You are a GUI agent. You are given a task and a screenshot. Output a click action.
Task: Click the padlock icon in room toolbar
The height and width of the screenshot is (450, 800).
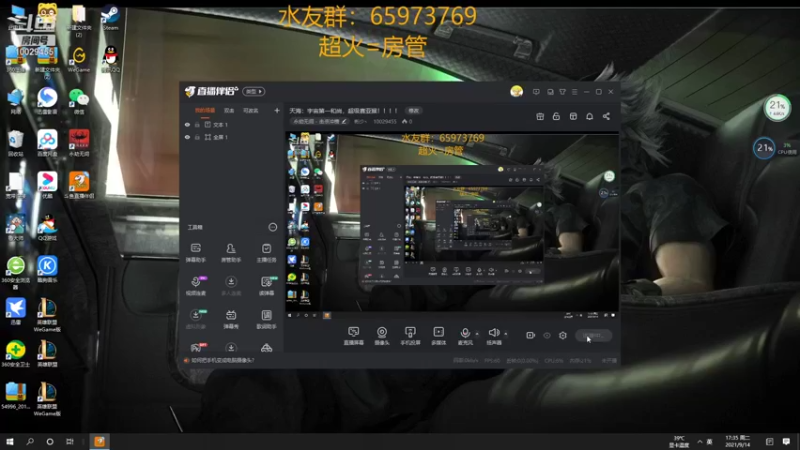556,116
